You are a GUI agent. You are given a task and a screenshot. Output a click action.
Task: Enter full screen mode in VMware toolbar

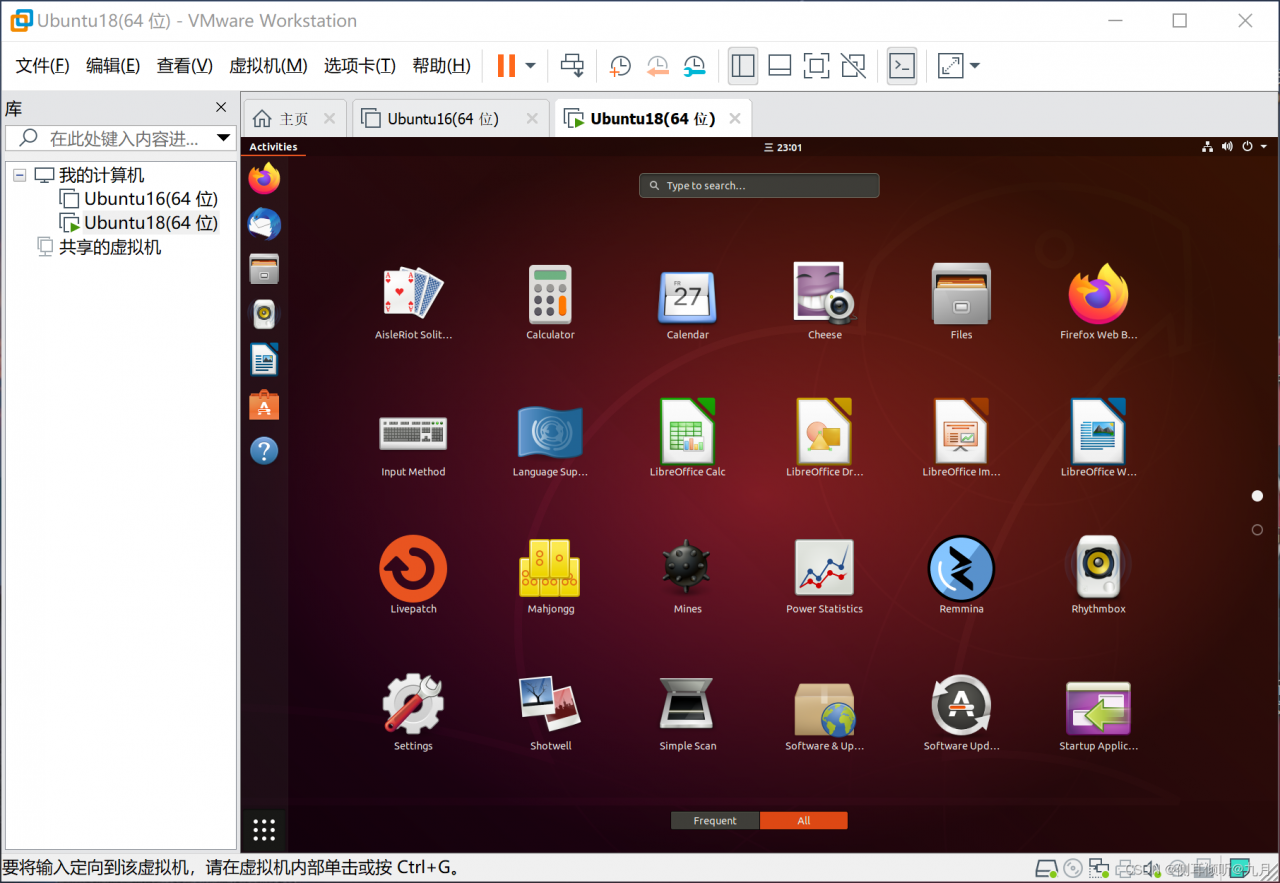816,66
